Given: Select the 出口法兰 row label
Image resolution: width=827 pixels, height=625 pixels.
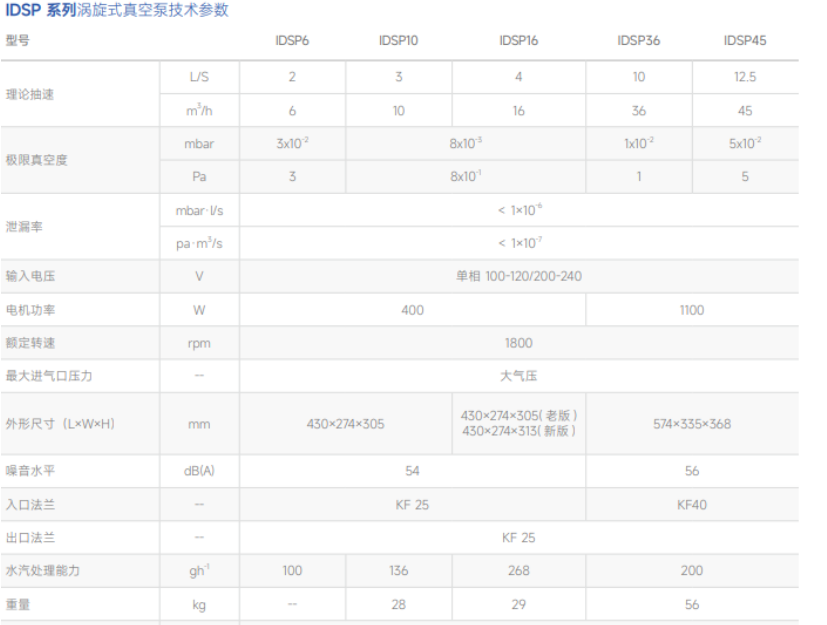Looking at the screenshot, I should [29, 538].
